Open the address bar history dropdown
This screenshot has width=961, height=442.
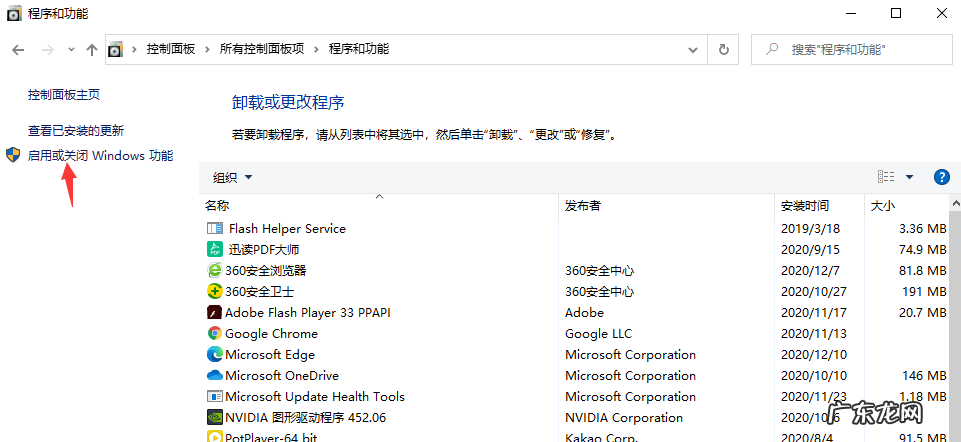coord(693,50)
